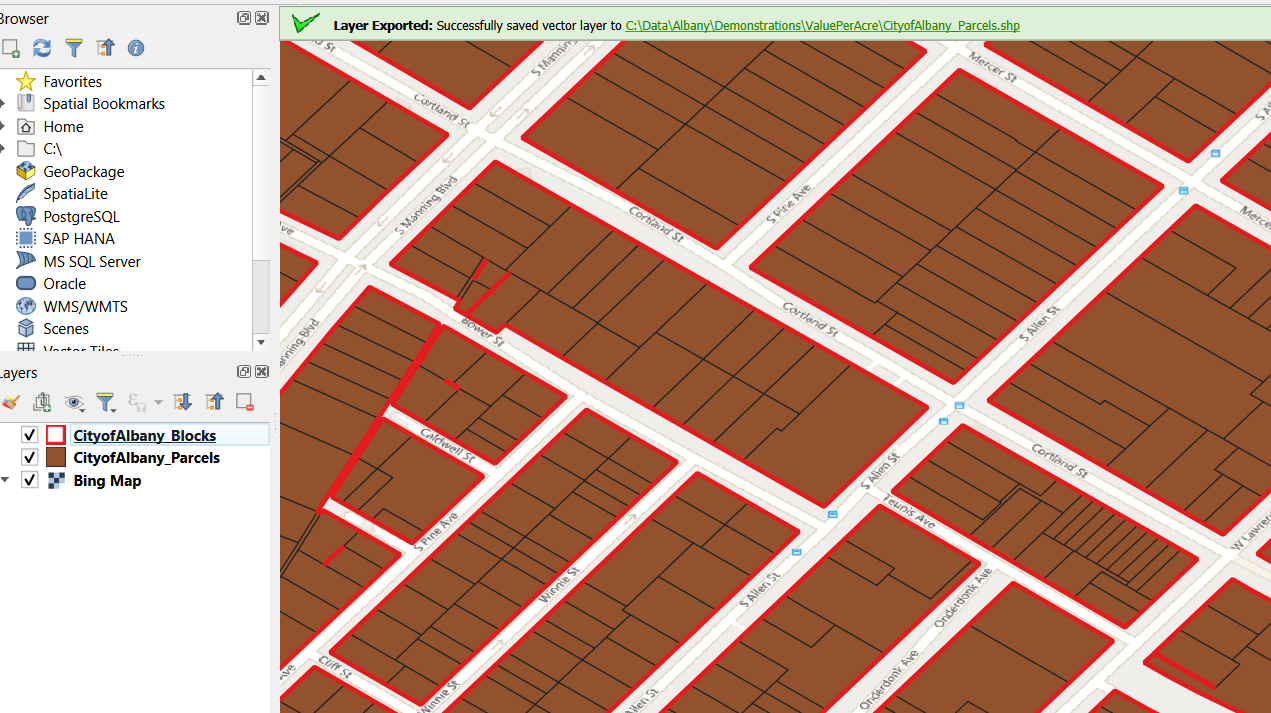Open the Filter Legend dropdown in Layers
The width and height of the screenshot is (1271, 713).
107,402
